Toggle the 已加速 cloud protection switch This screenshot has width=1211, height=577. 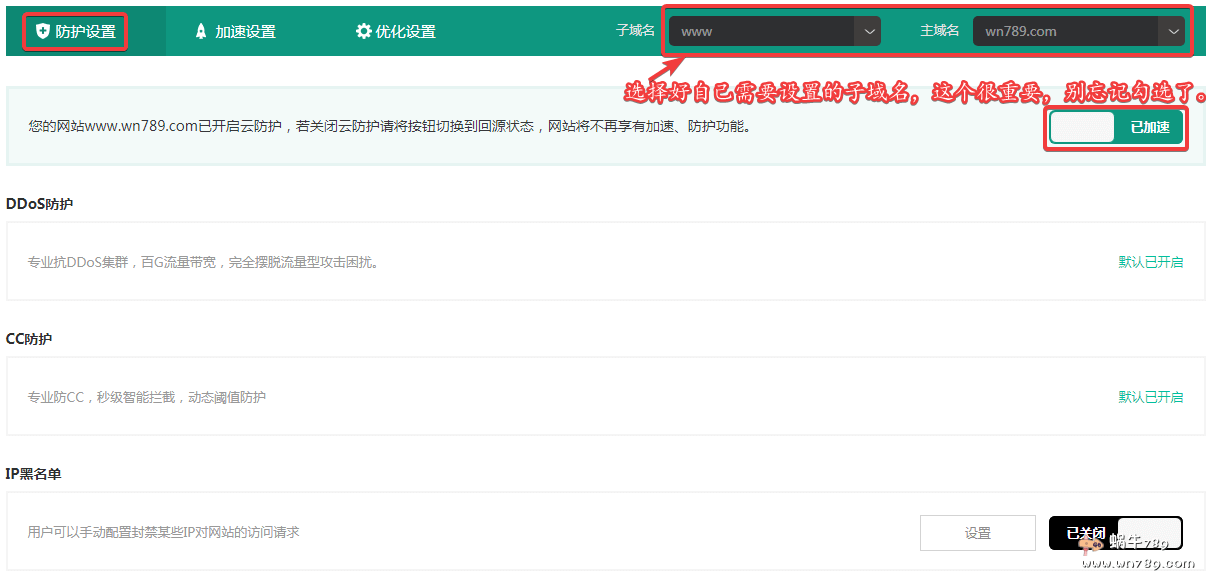pyautogui.click(x=1116, y=128)
